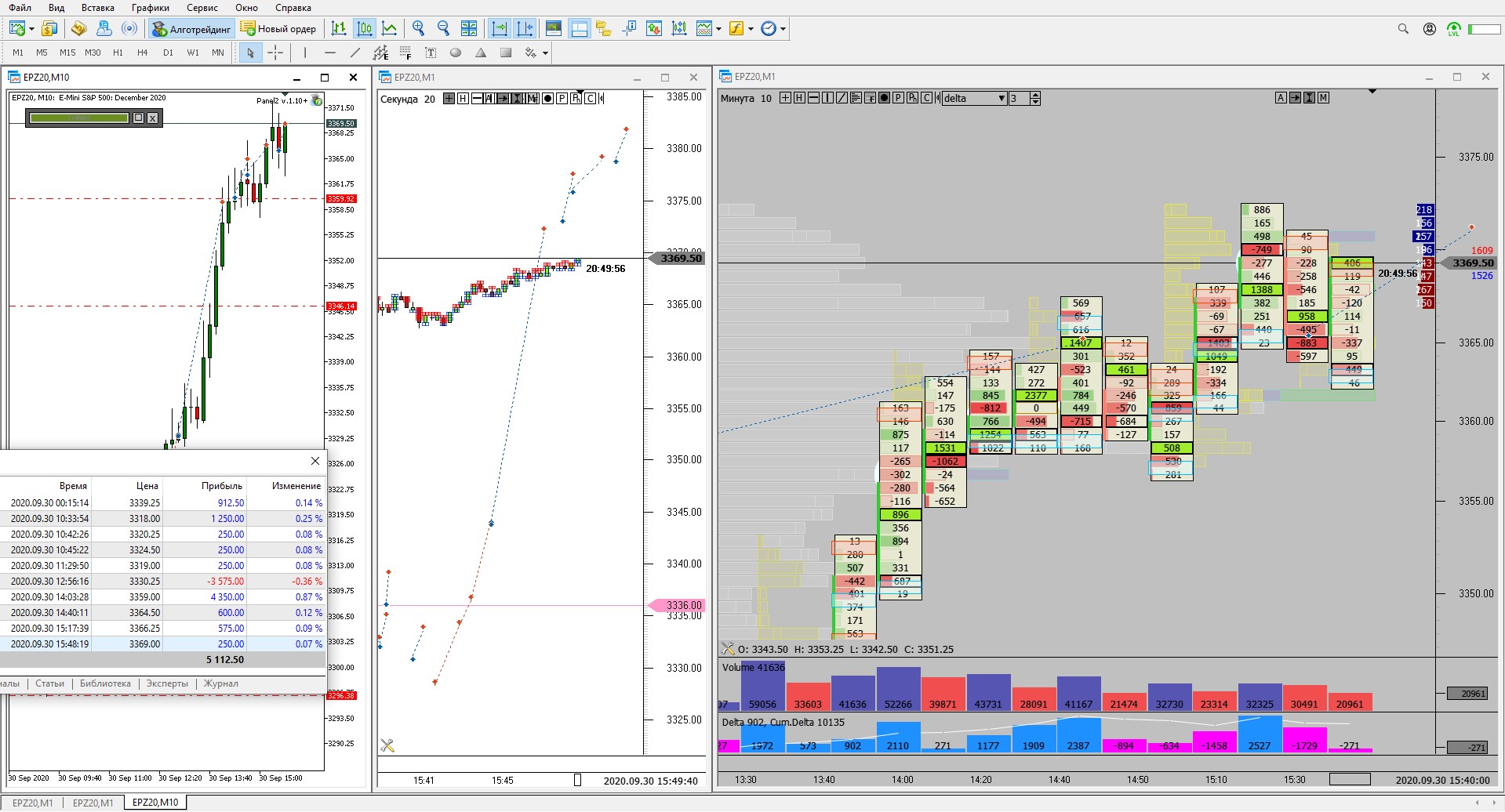Viewport: 1505px width, 812px height.
Task: Select the D1 timeframe
Action: [x=168, y=53]
